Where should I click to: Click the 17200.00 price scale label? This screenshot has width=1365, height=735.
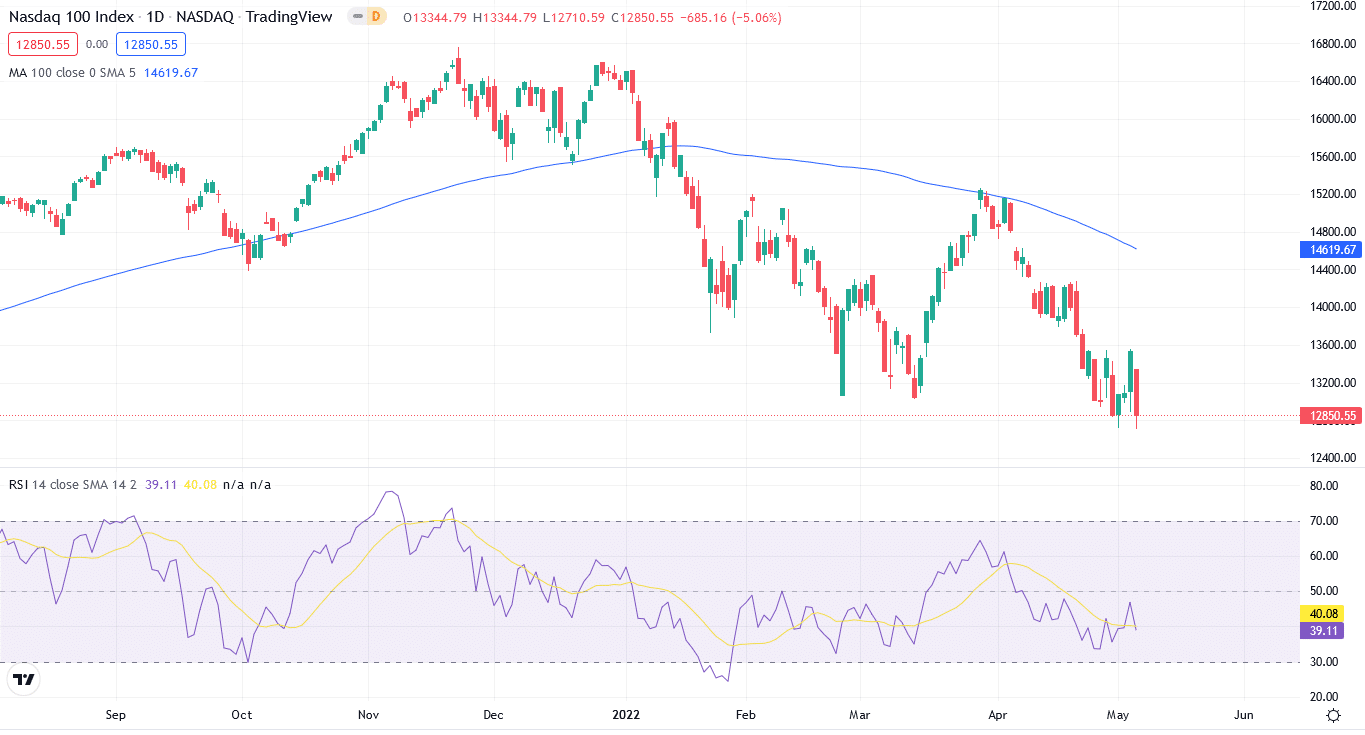point(1332,6)
